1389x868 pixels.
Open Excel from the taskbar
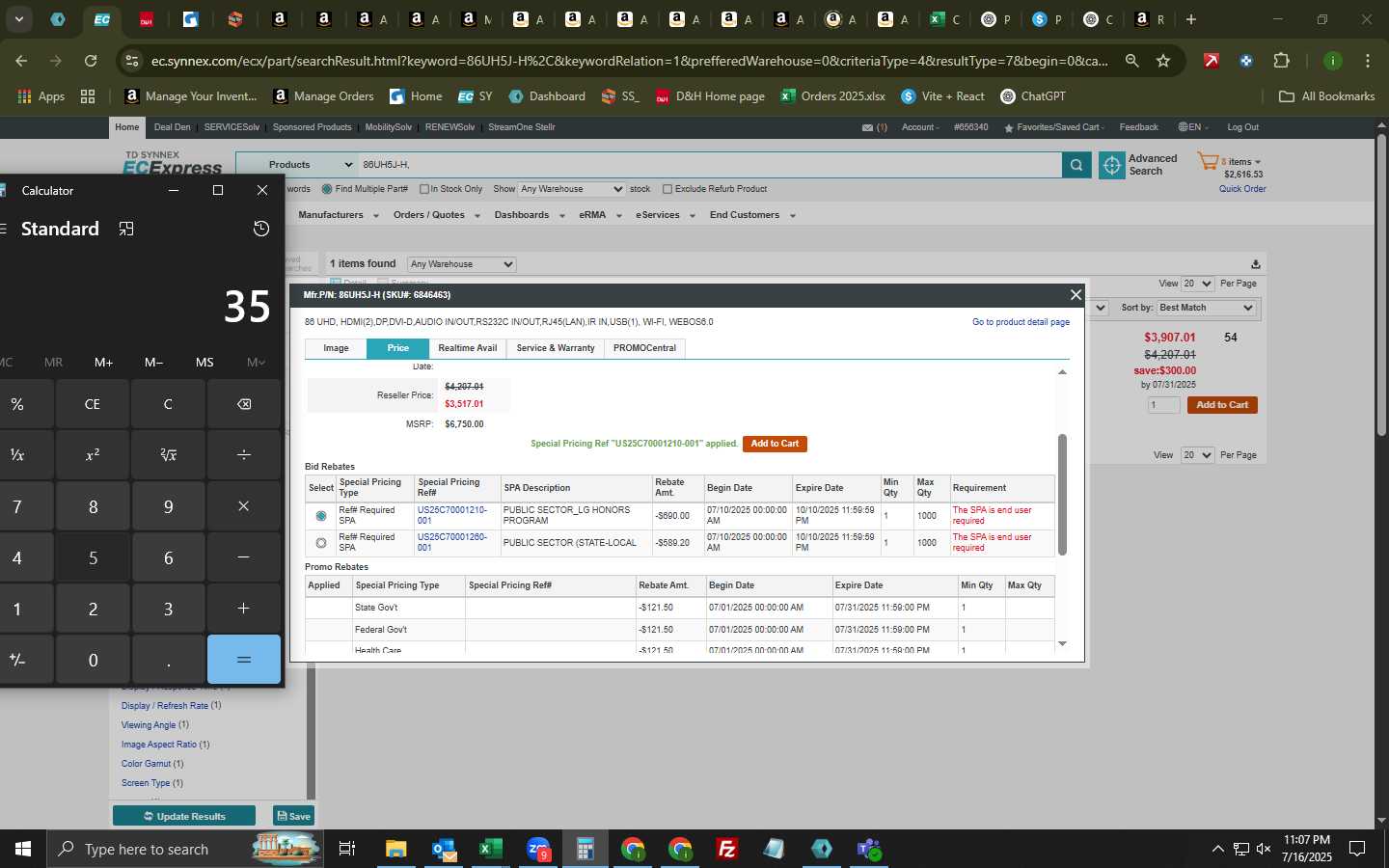tap(491, 849)
